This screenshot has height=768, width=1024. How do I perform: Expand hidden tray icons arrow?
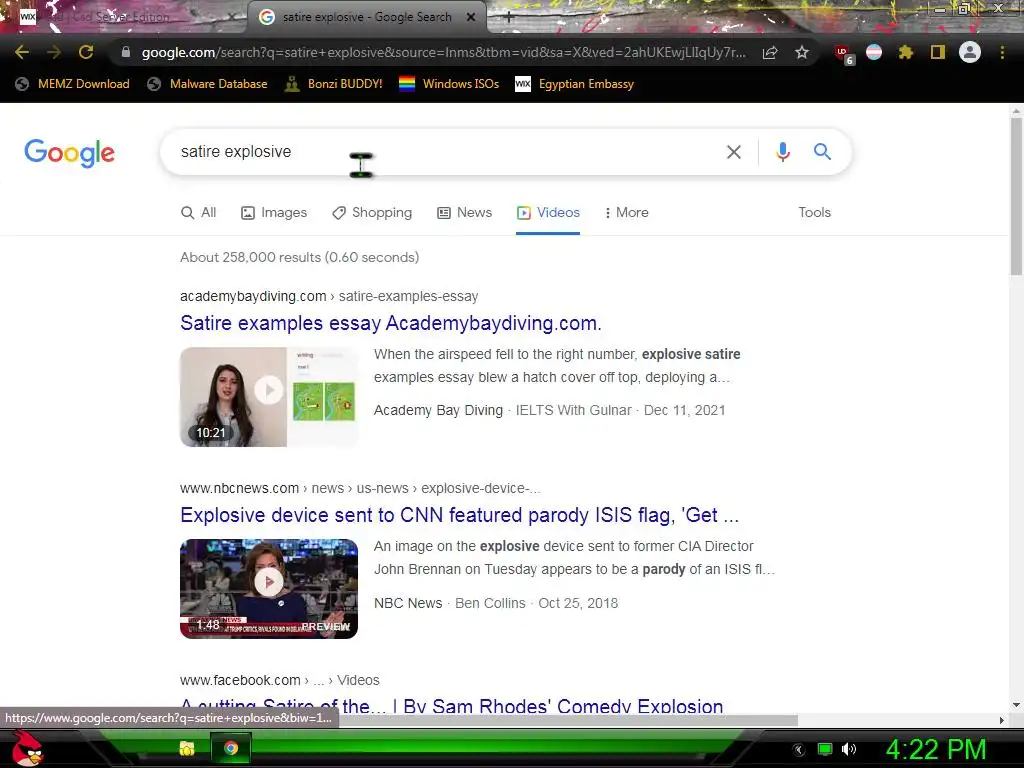[x=798, y=750]
